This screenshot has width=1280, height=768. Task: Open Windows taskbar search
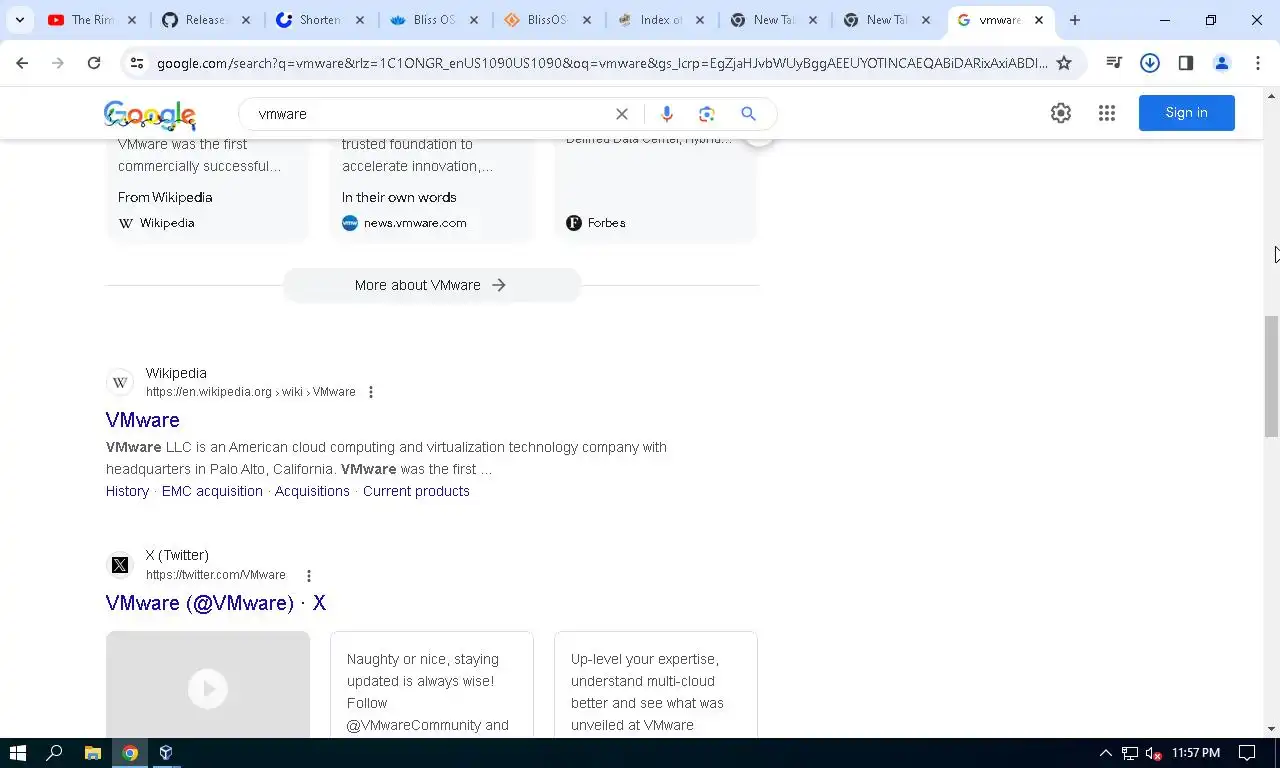click(x=55, y=753)
